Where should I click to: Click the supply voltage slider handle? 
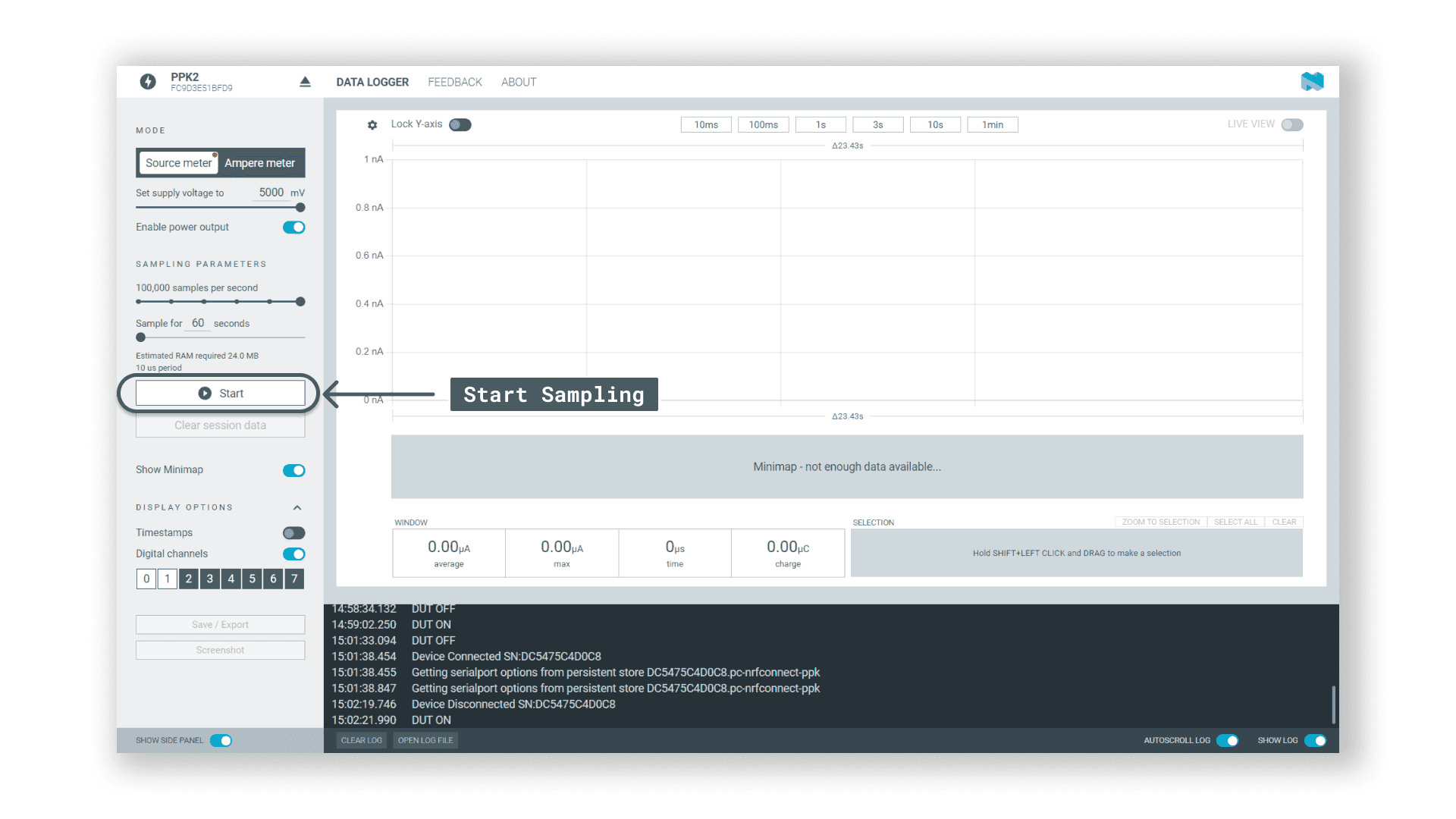click(300, 208)
